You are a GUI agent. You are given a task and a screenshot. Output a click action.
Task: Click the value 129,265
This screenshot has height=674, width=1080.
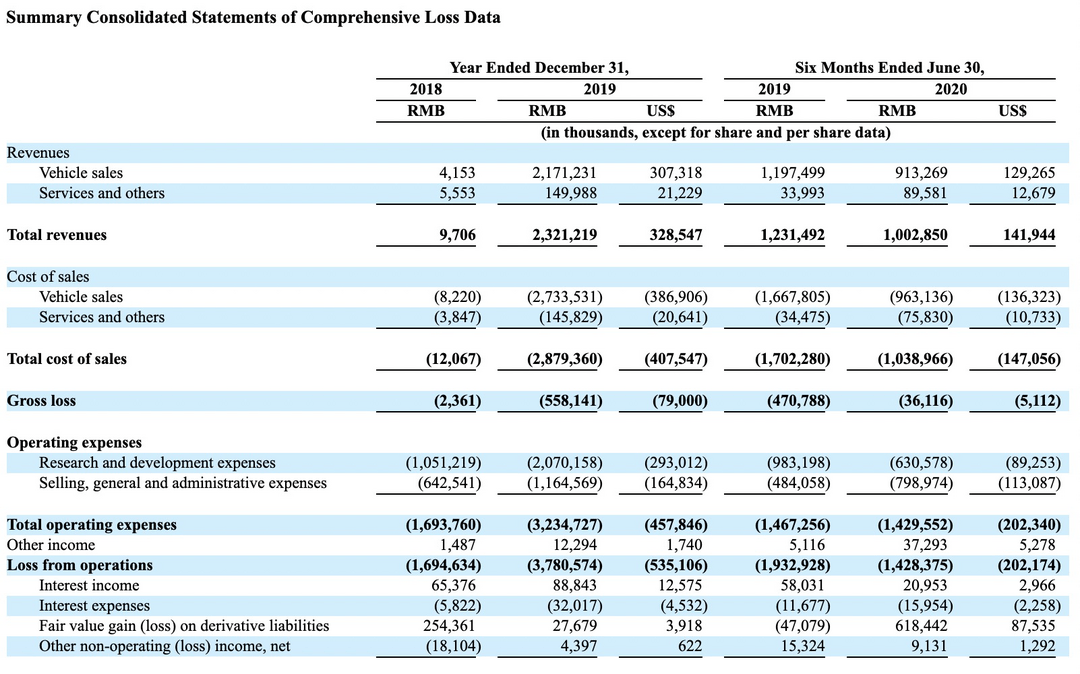pos(1029,173)
